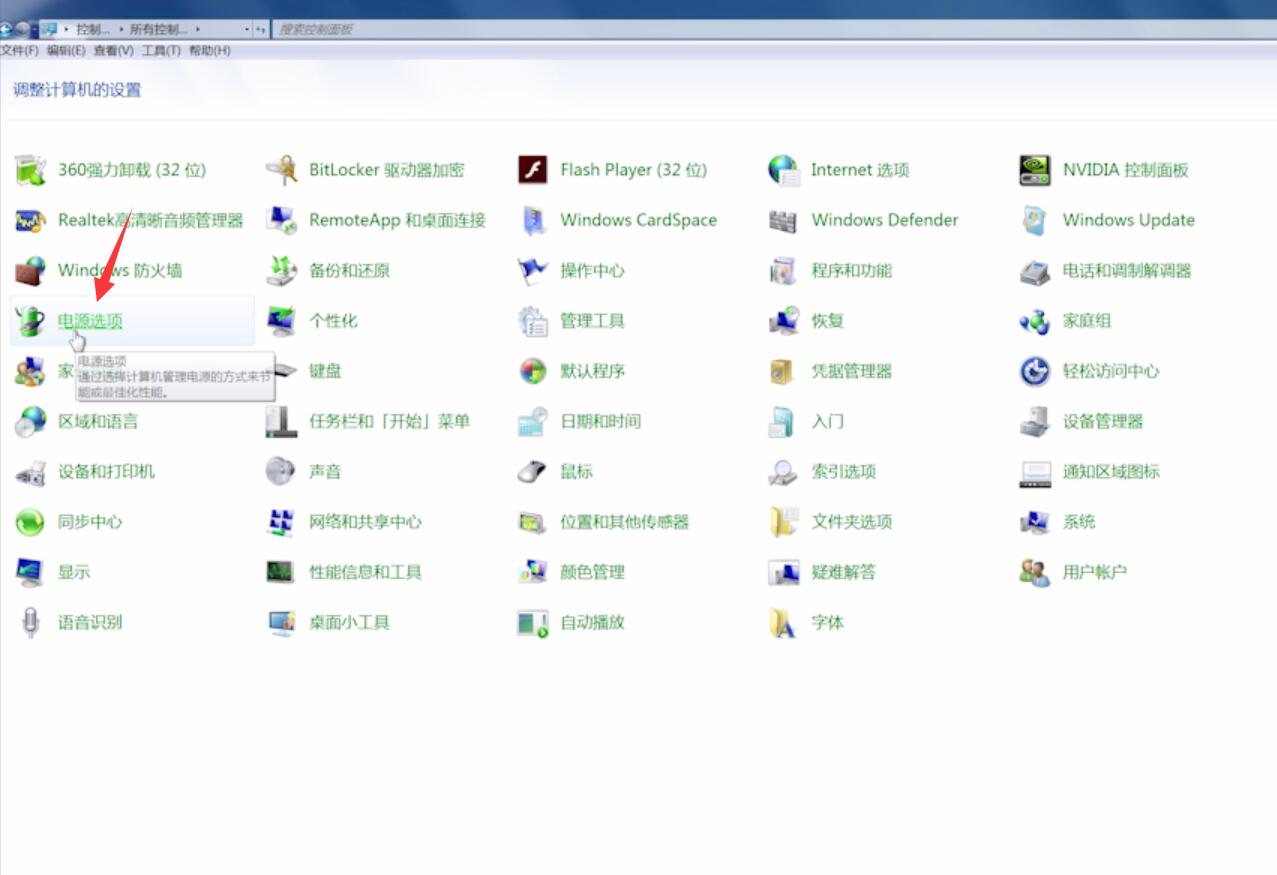Click the 家长控制 people icon

tap(31, 371)
